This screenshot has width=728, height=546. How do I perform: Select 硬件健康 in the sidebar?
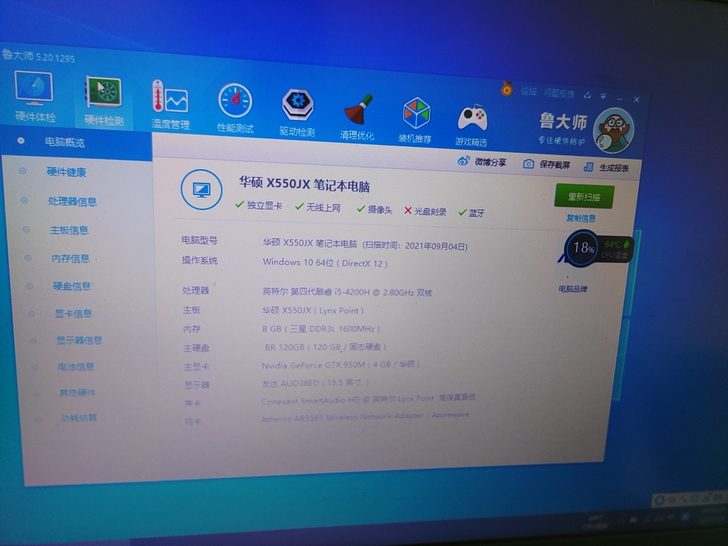[66, 172]
